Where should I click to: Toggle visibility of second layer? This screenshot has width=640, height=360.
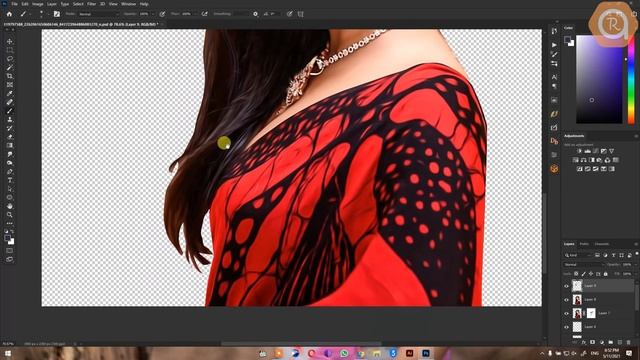[567, 300]
